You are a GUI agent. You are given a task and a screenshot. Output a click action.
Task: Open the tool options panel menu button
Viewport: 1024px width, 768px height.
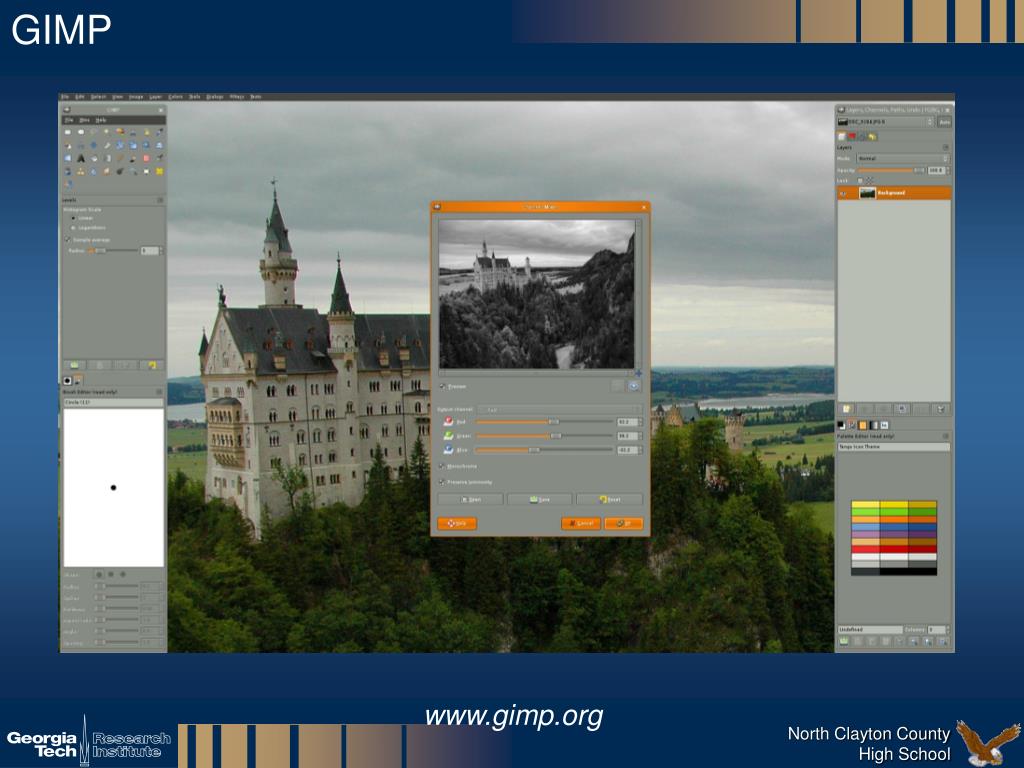160,200
